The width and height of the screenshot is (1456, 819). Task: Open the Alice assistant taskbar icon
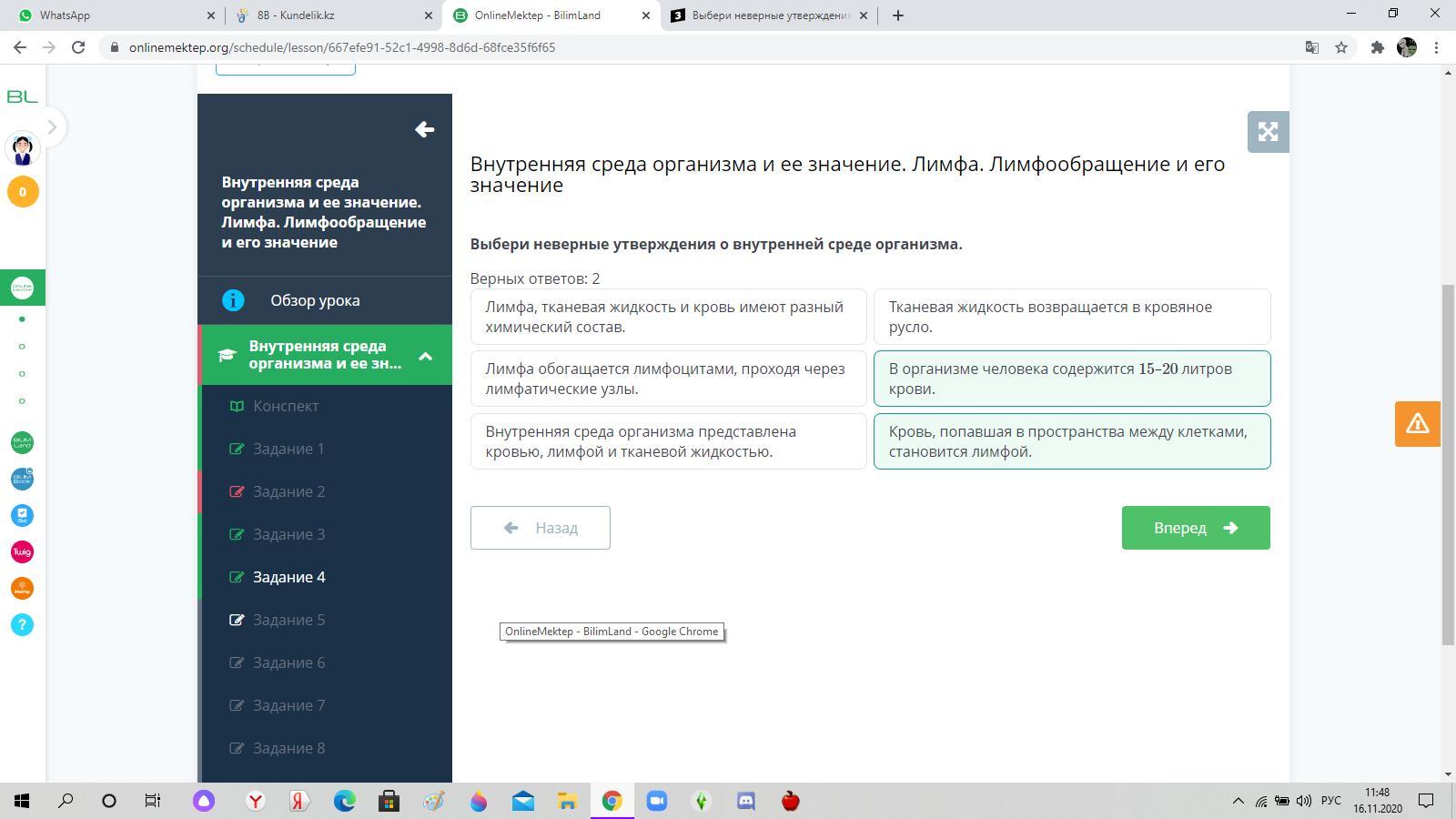click(x=203, y=801)
